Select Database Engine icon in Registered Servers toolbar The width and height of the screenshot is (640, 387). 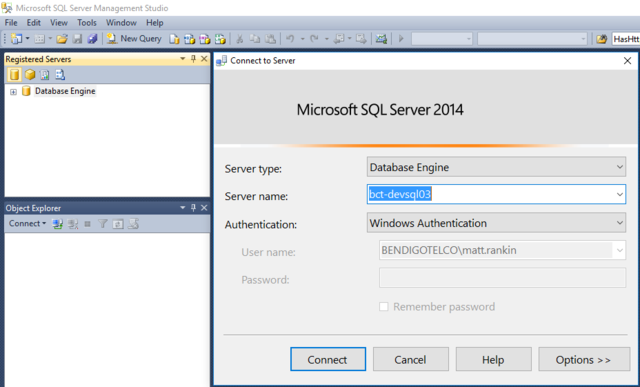[14, 75]
